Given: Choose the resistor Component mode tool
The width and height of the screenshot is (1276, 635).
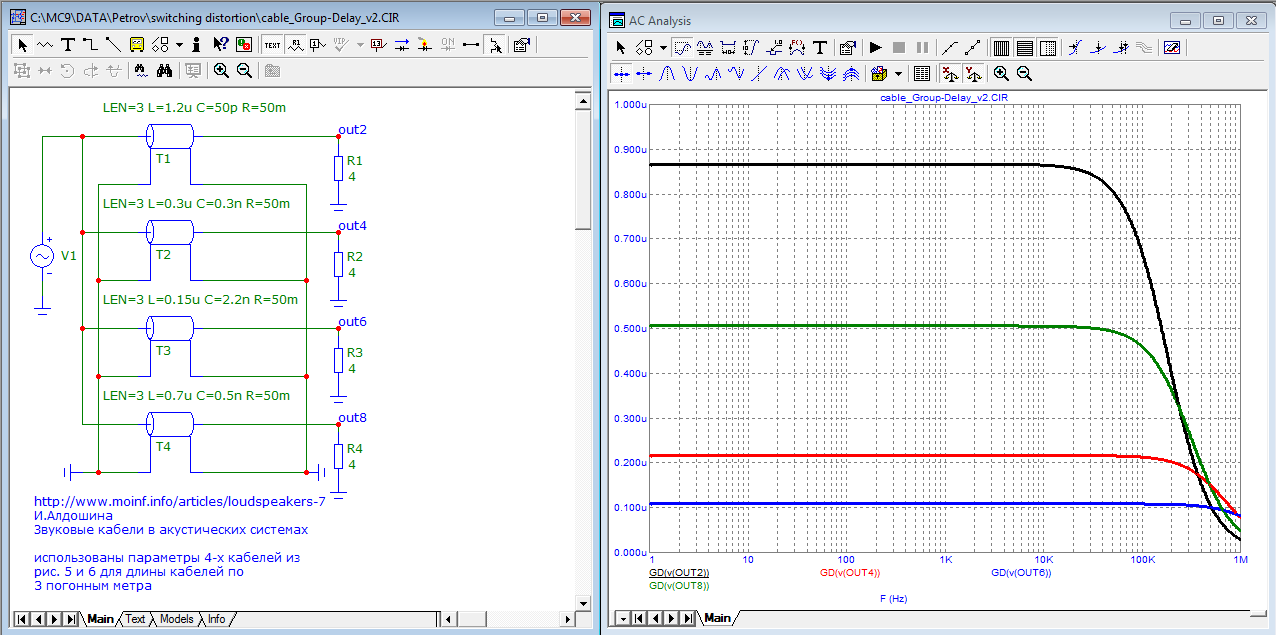Looking at the screenshot, I should point(45,44).
